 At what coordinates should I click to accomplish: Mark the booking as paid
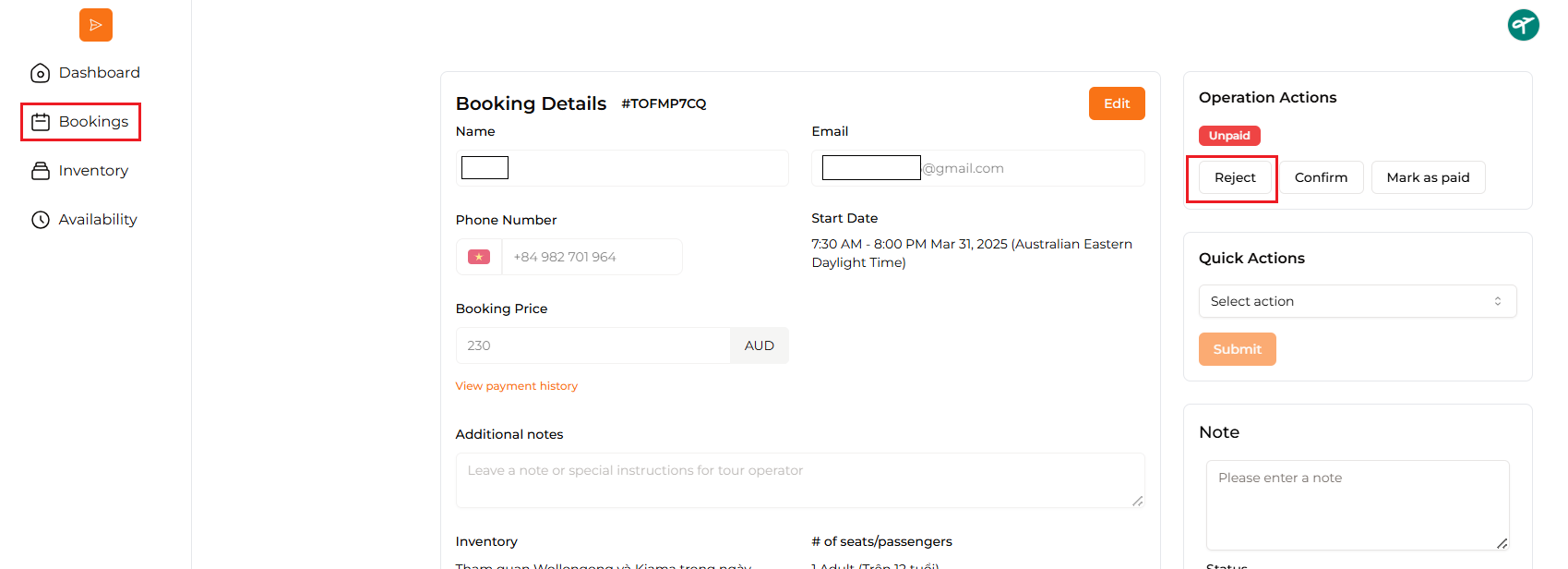(1428, 177)
